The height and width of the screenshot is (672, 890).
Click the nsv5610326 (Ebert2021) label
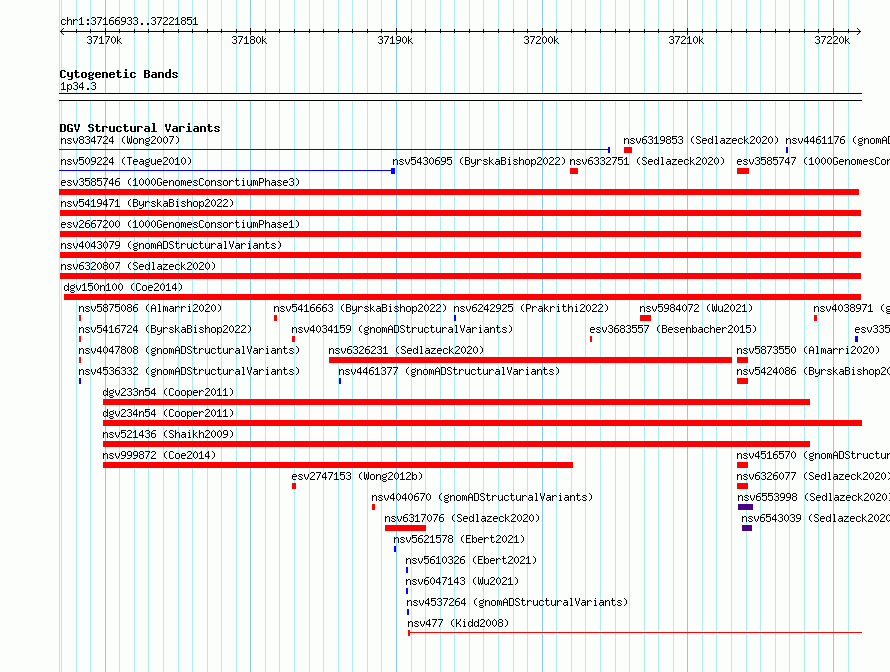click(471, 560)
